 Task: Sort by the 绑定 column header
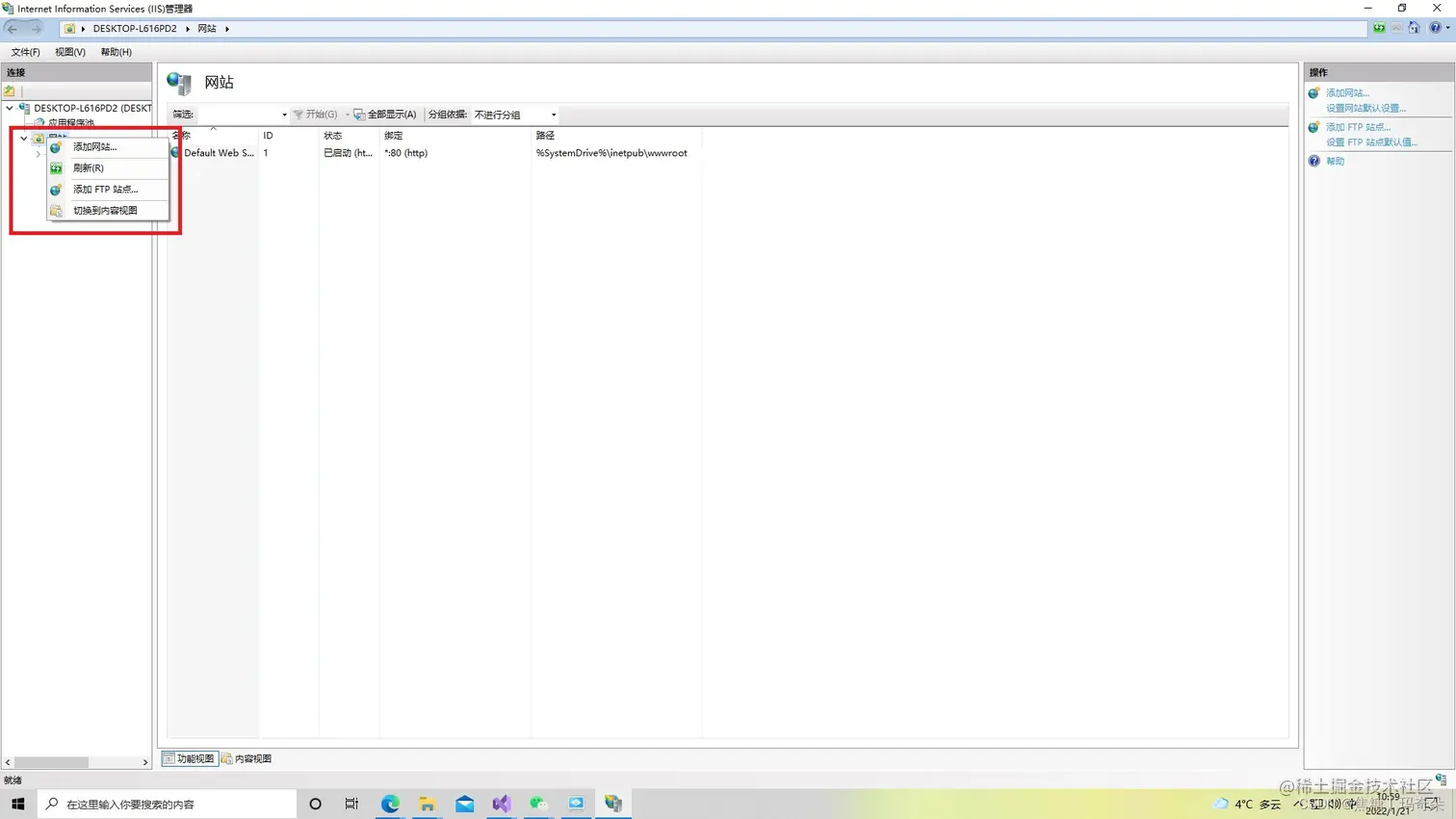455,136
